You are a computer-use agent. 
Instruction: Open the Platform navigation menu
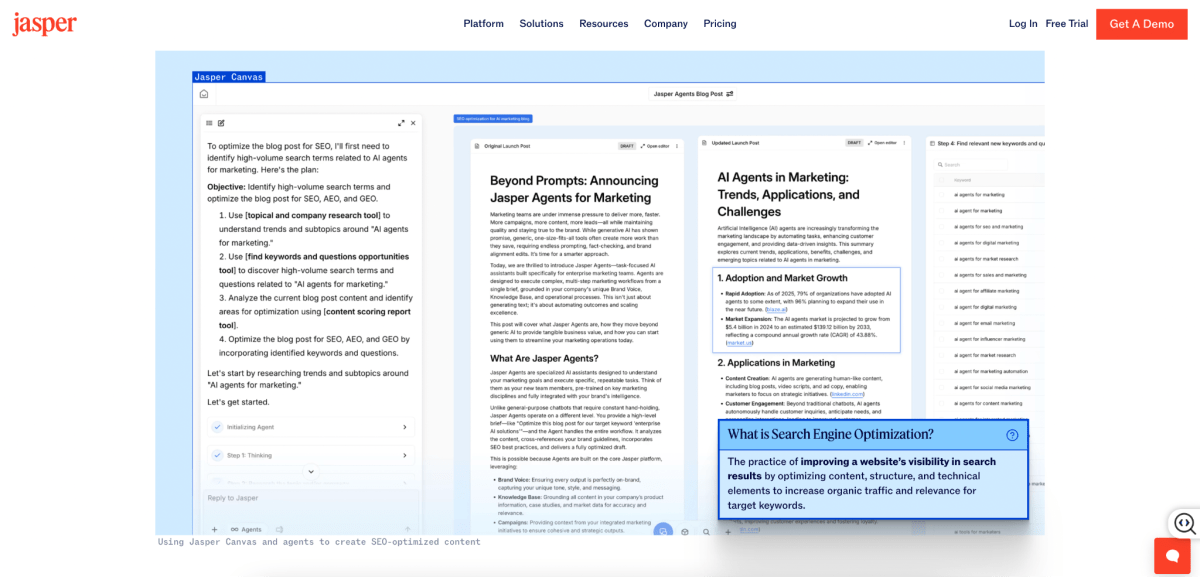[x=483, y=24]
